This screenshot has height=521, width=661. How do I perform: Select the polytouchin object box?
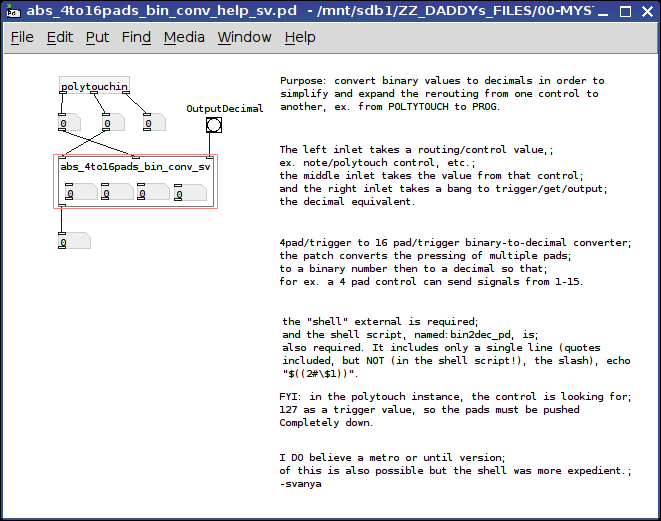pyautogui.click(x=94, y=86)
